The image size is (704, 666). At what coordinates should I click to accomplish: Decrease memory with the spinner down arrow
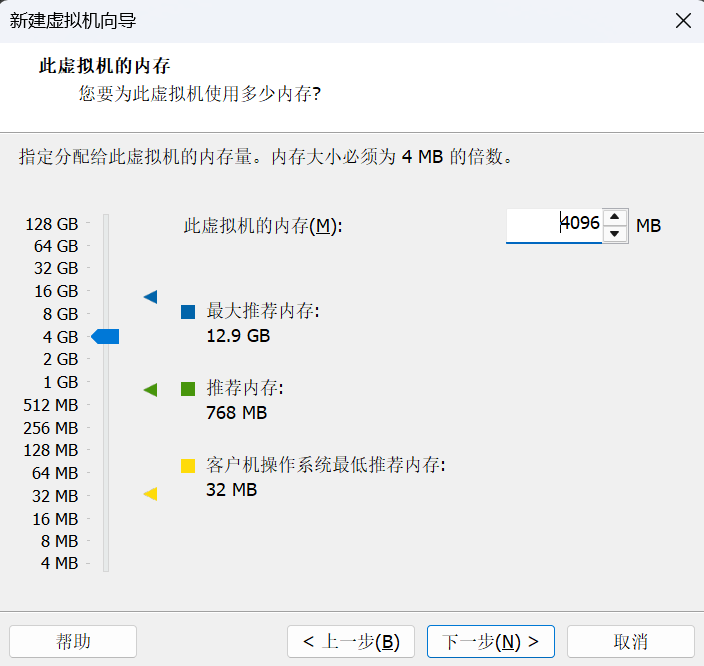[x=615, y=234]
